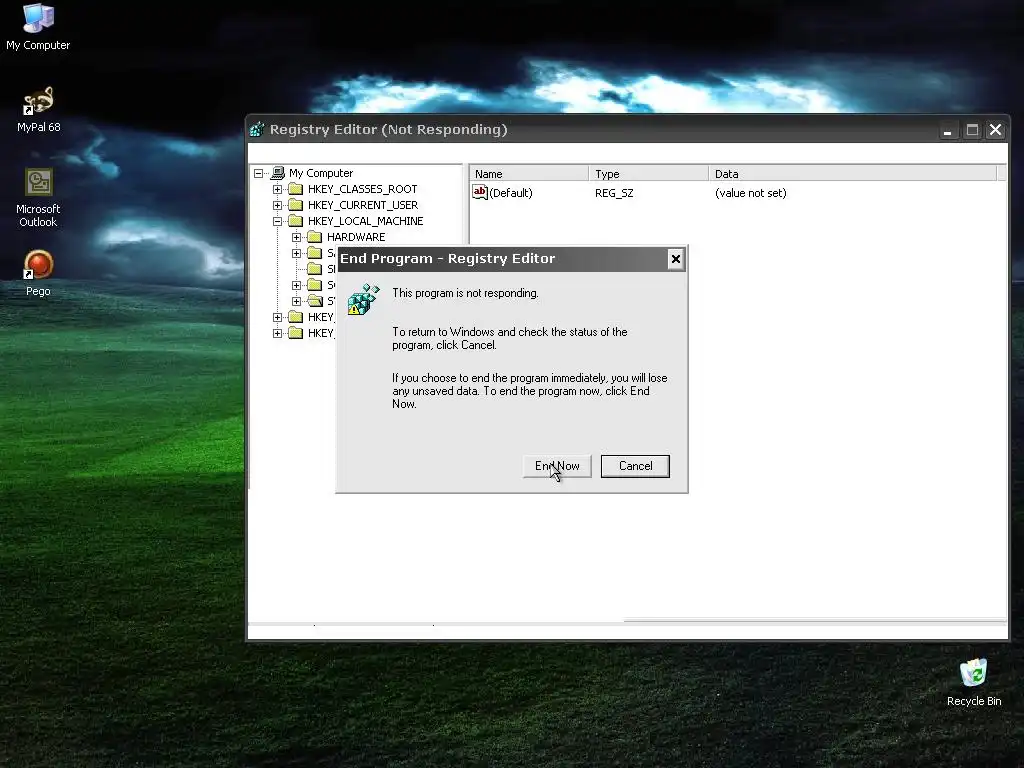The image size is (1024, 768).
Task: Click the Data column header
Action: coord(853,174)
